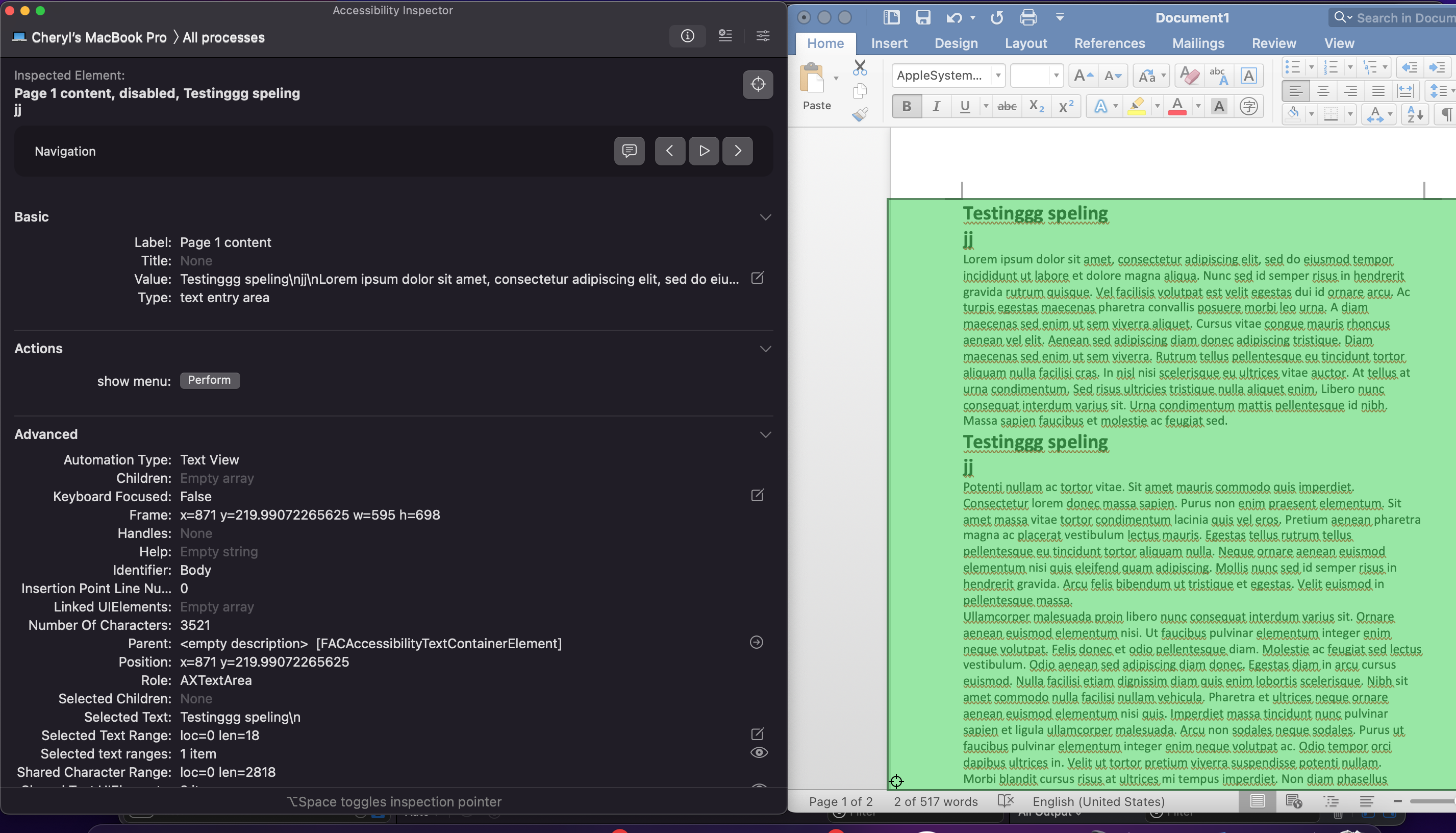Open the A-Z sort icon
The width and height of the screenshot is (1456, 833).
pos(1415,114)
